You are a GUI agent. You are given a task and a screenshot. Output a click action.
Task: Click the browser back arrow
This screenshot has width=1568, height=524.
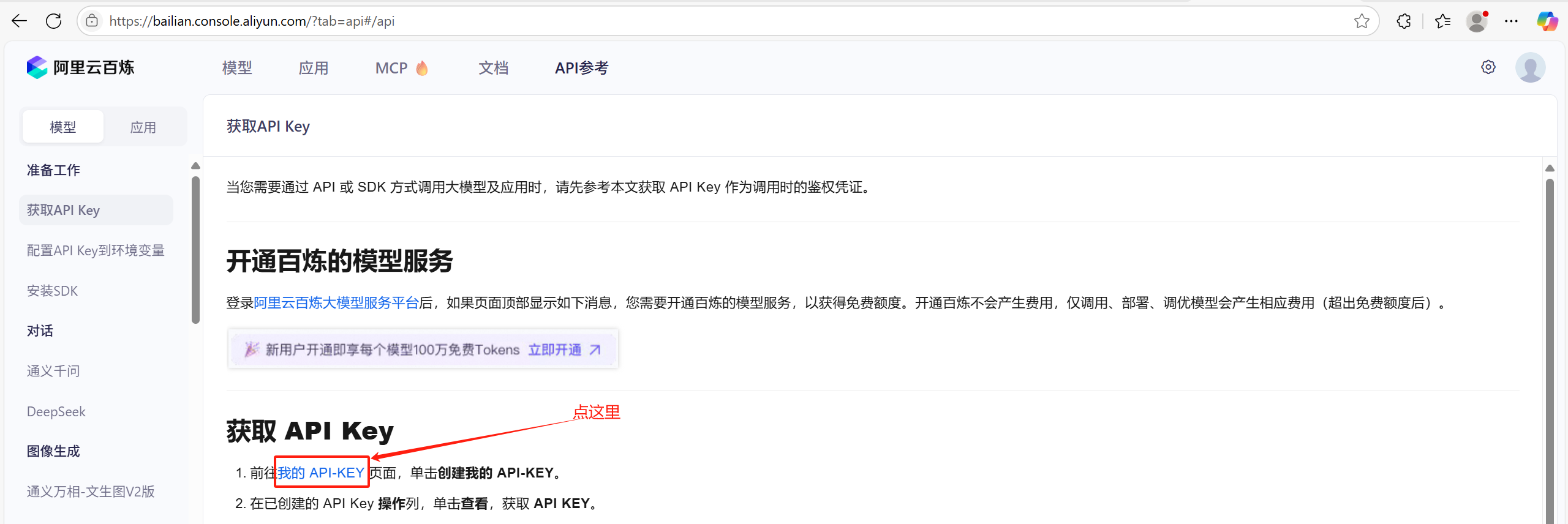point(20,21)
